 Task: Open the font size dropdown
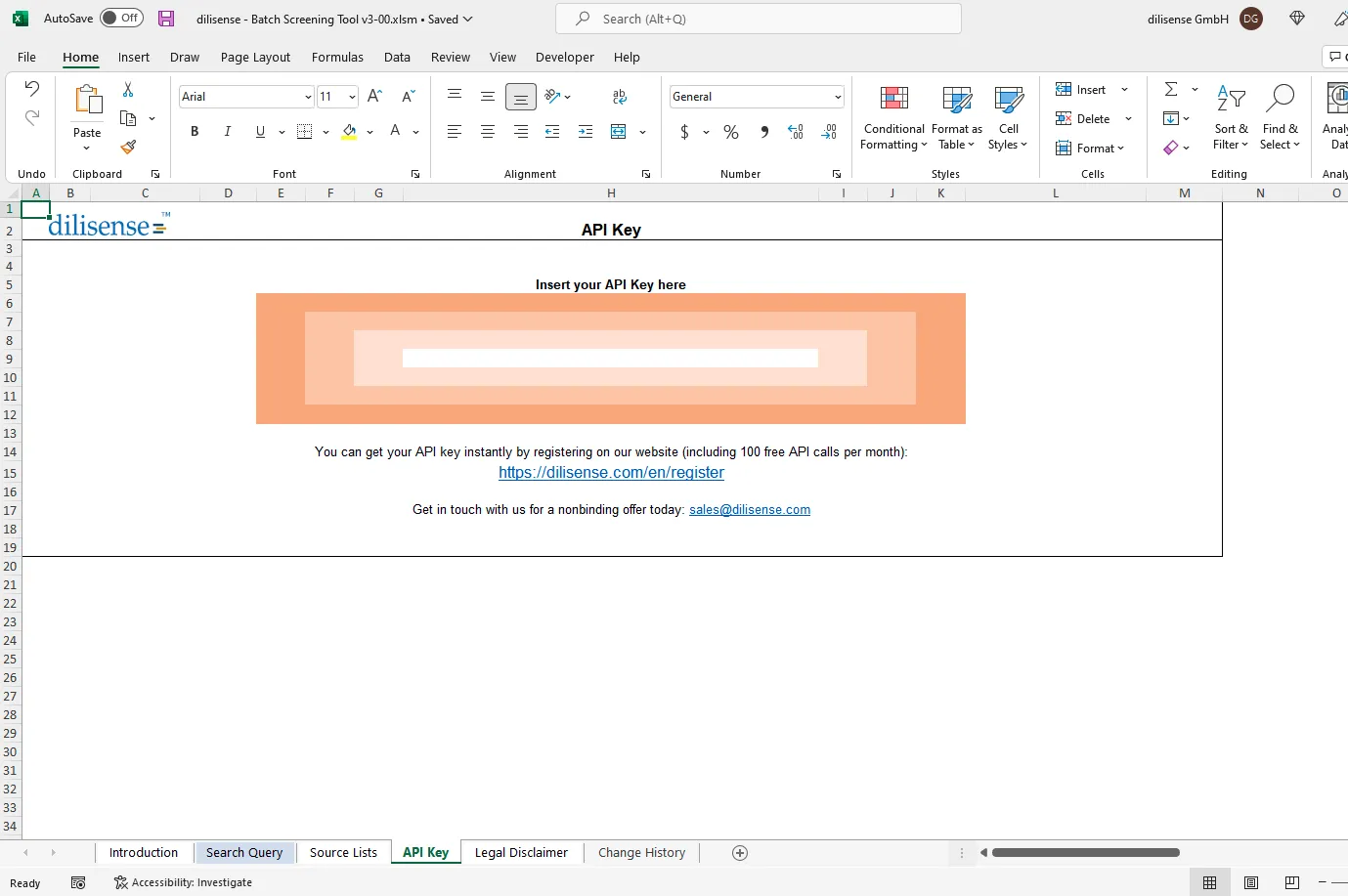352,97
